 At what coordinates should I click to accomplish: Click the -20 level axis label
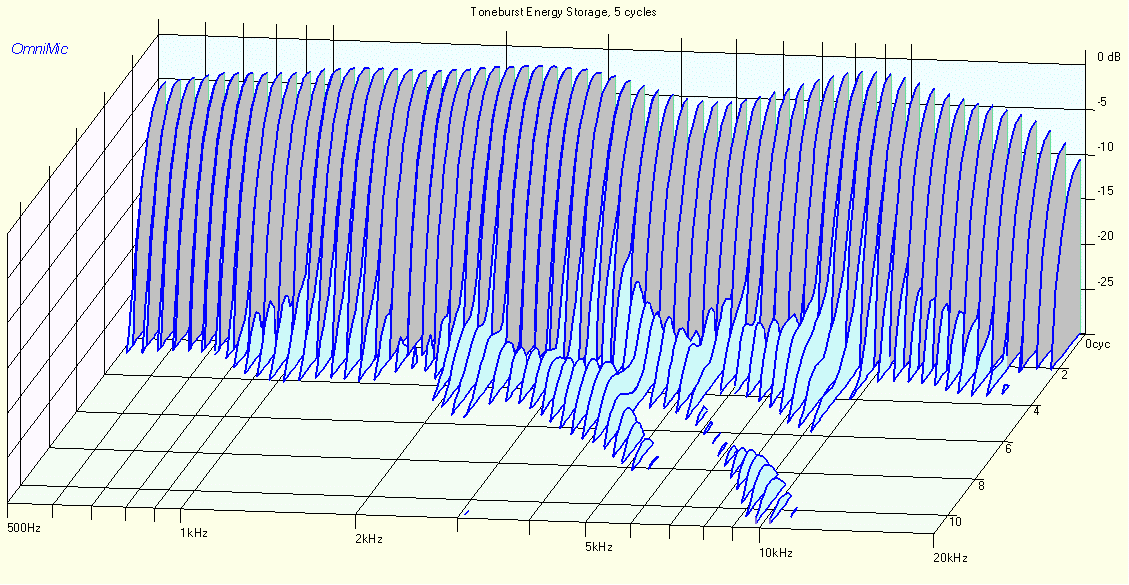tap(1105, 236)
